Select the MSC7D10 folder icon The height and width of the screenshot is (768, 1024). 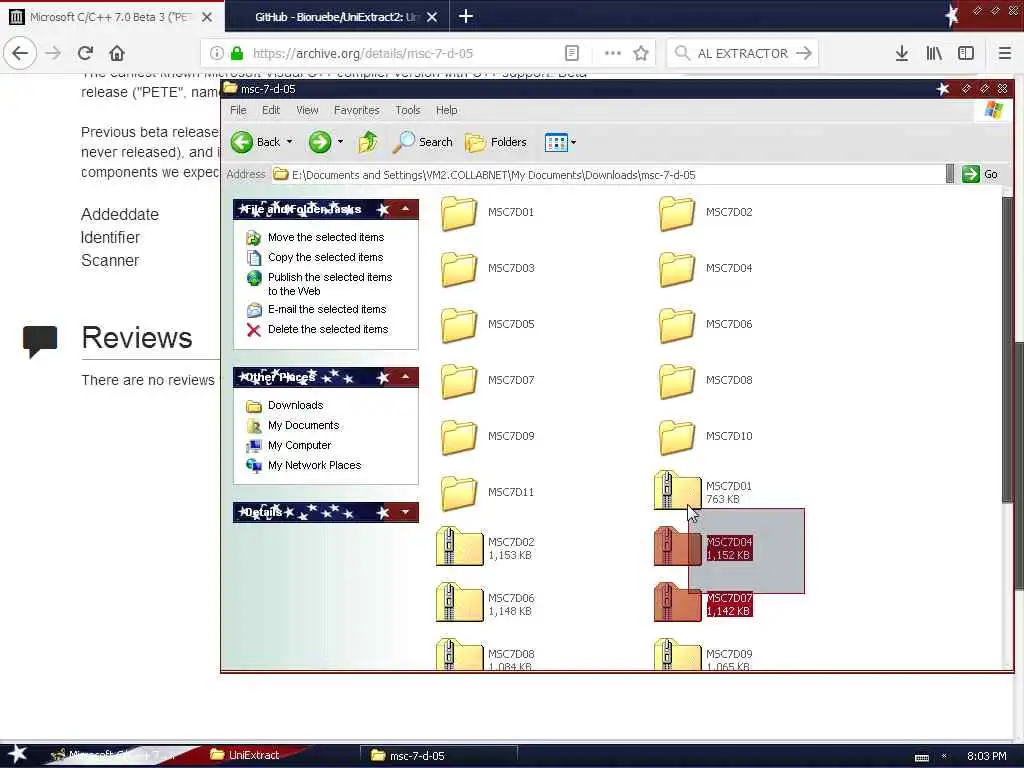coord(677,437)
